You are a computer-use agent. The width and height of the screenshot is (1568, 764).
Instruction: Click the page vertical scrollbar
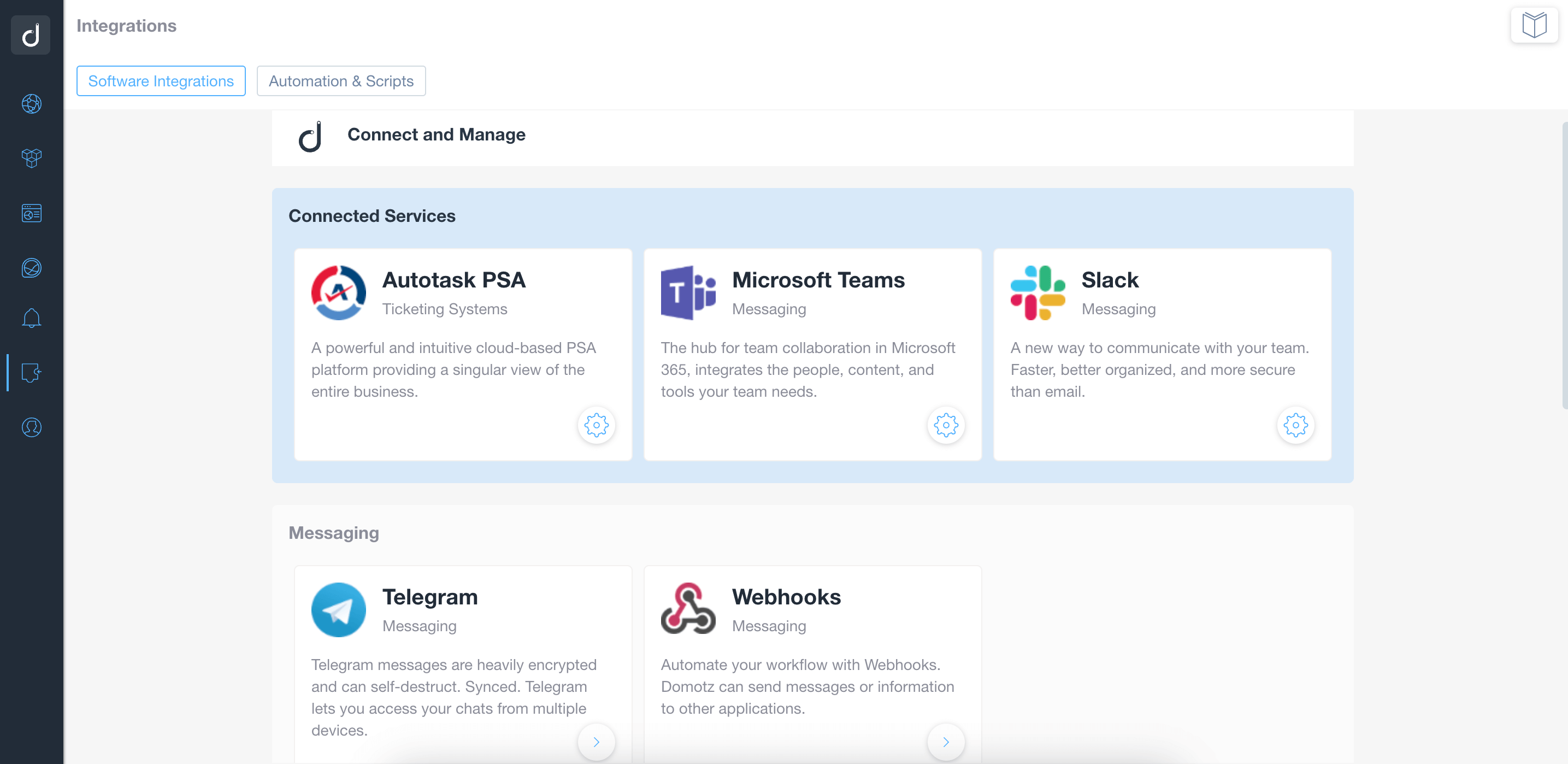pos(1564,266)
